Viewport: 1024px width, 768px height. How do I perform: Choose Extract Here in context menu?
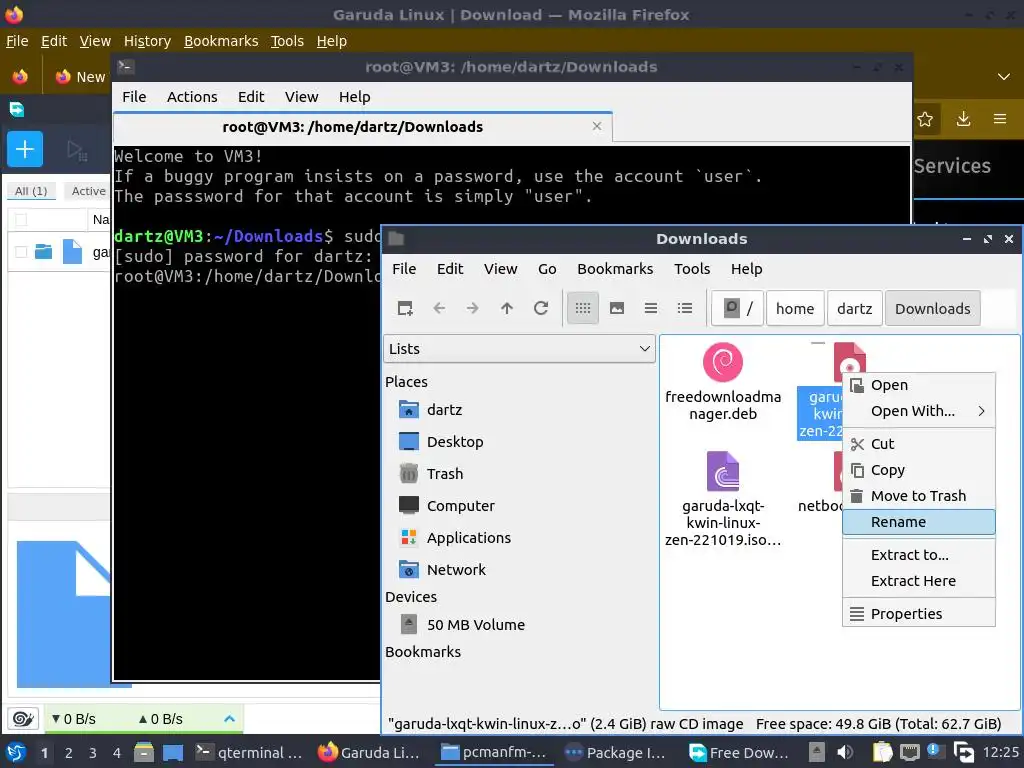918,581
